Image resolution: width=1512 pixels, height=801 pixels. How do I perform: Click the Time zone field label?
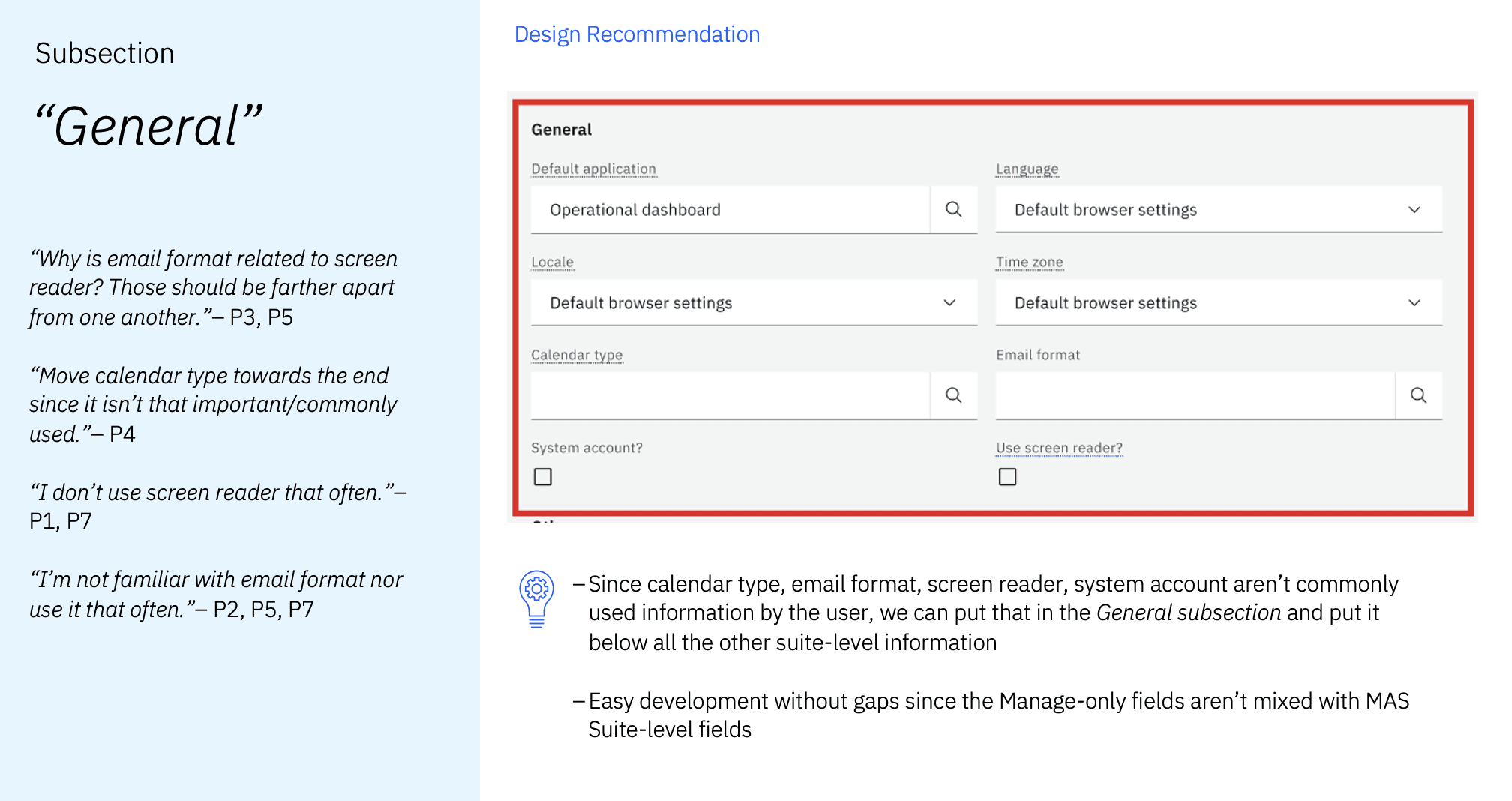pyautogui.click(x=1029, y=262)
